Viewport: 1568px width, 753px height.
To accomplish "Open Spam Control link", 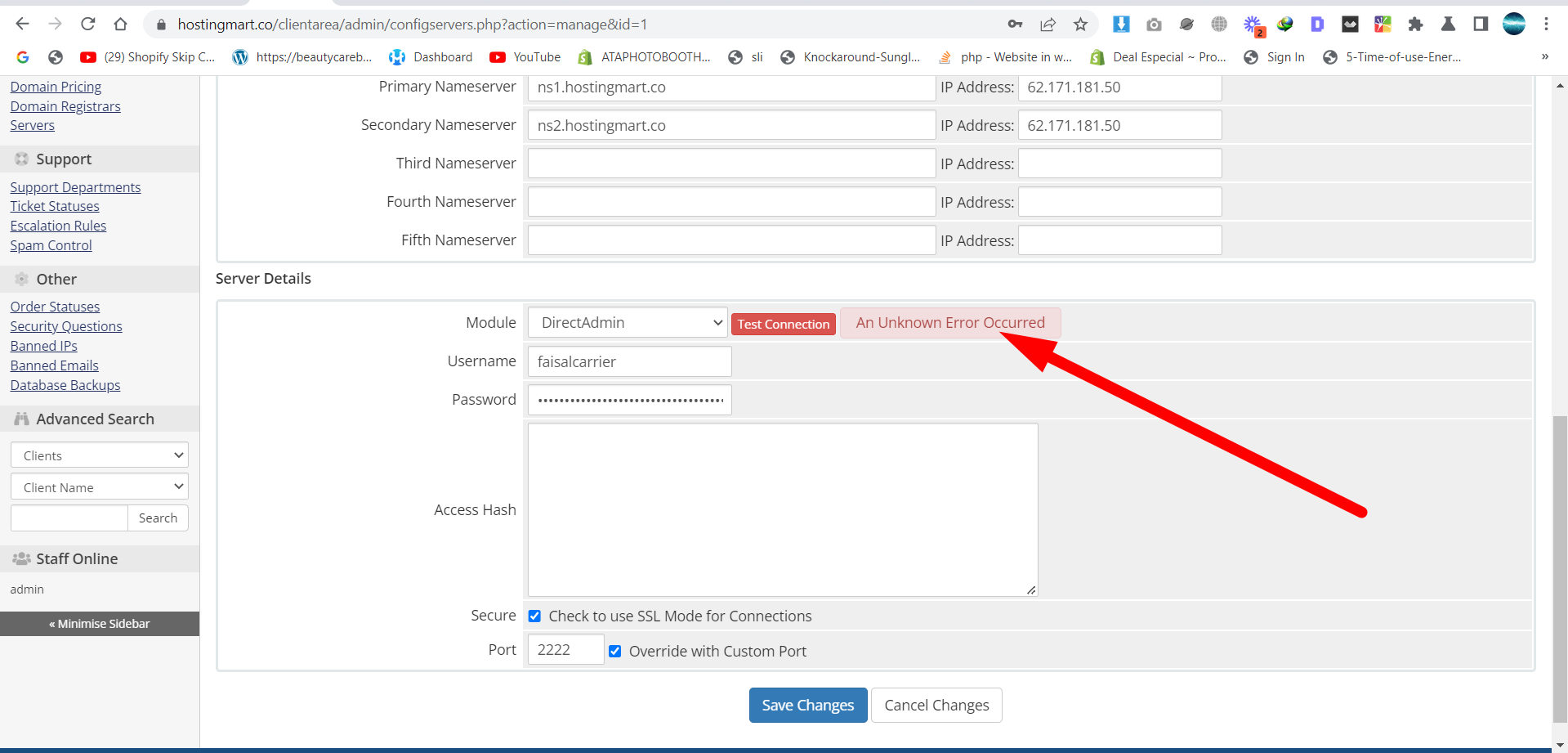I will point(51,245).
